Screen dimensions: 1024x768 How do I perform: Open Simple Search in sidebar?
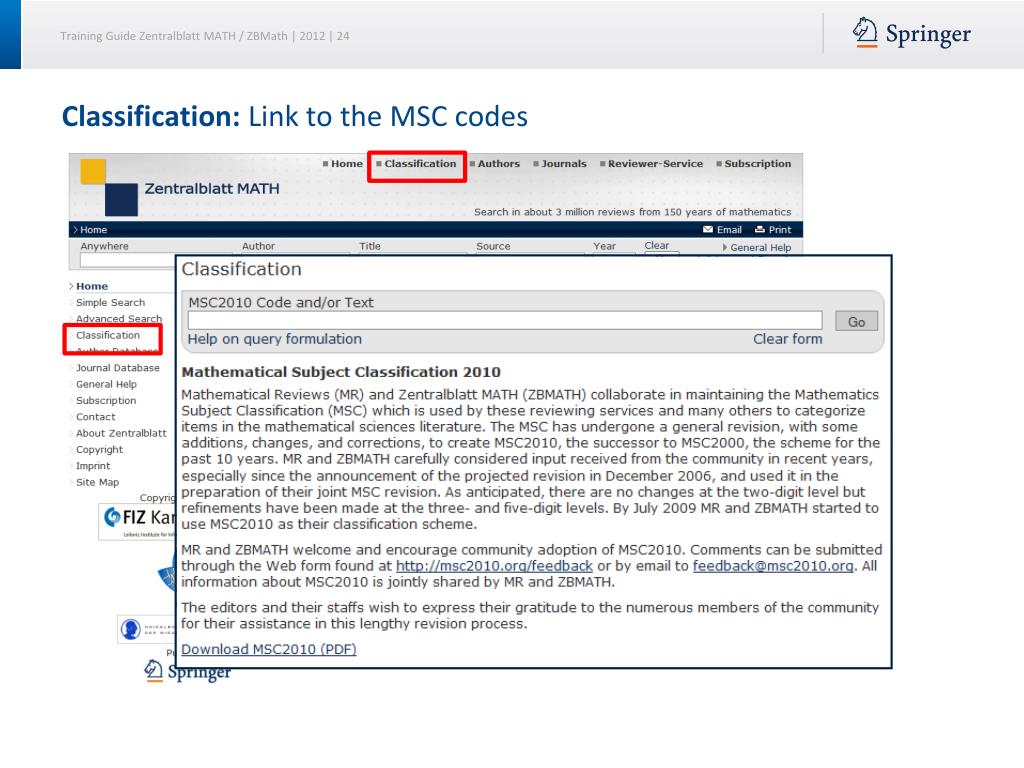pos(110,302)
